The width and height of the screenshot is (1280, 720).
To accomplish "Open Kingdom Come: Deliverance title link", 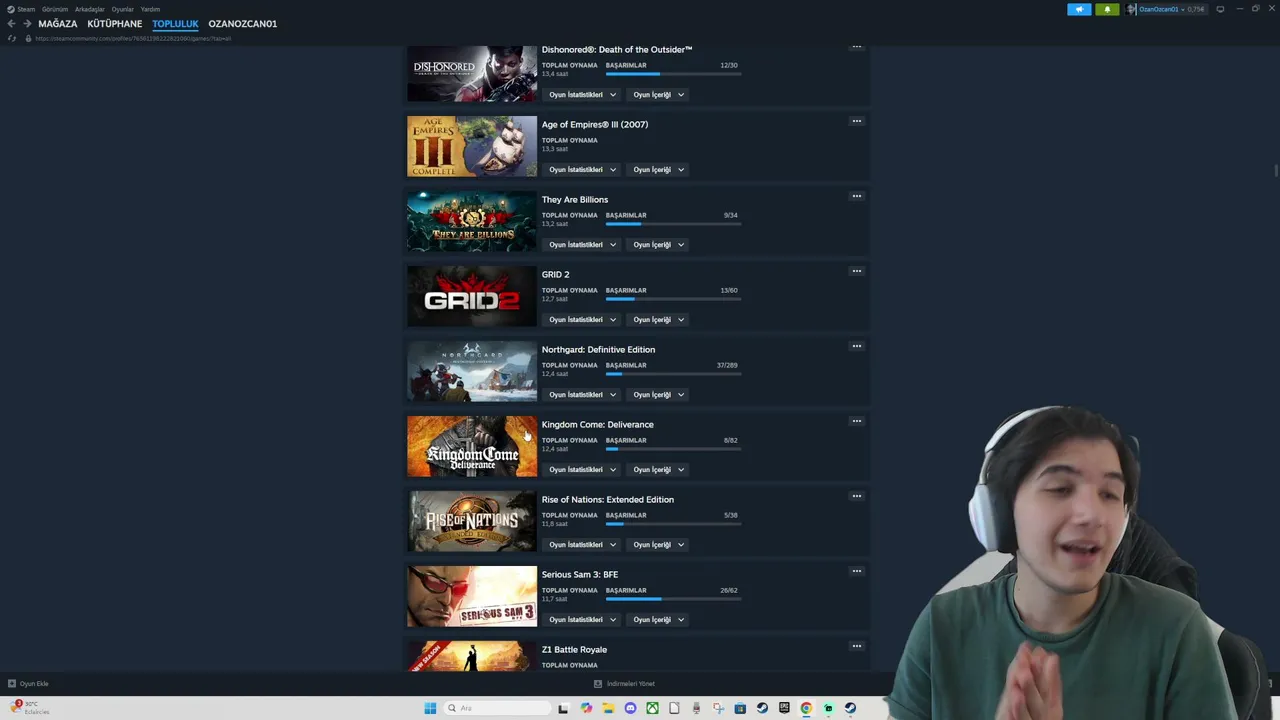I will click(x=598, y=425).
